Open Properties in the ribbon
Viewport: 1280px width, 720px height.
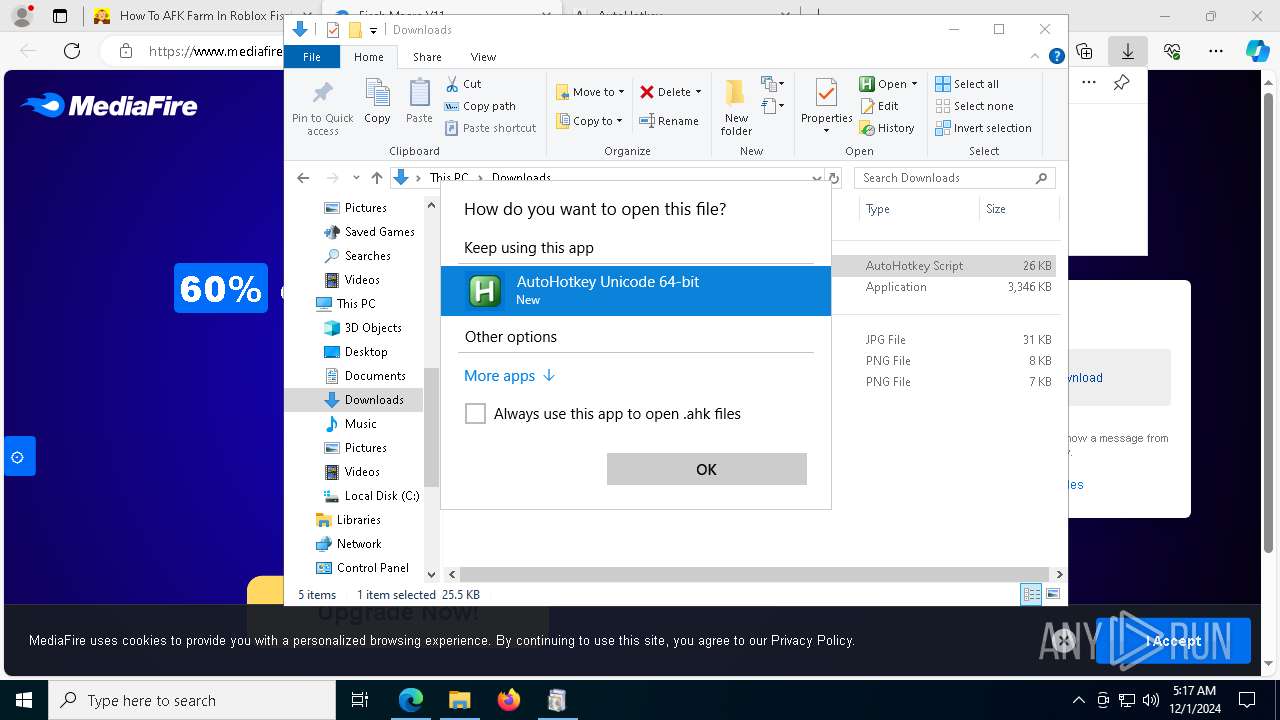(826, 106)
